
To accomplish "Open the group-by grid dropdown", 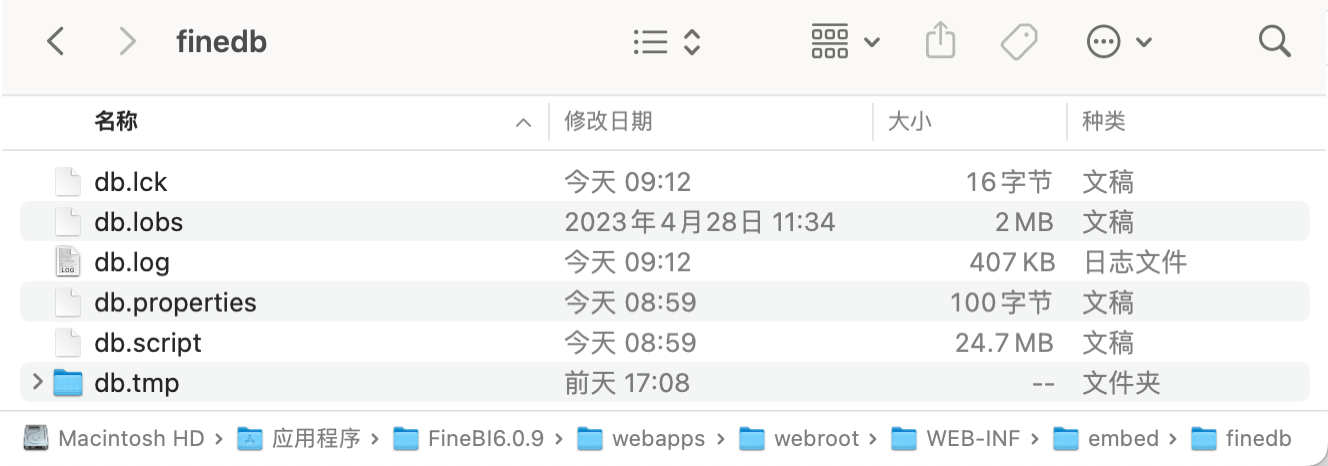I will click(x=844, y=41).
